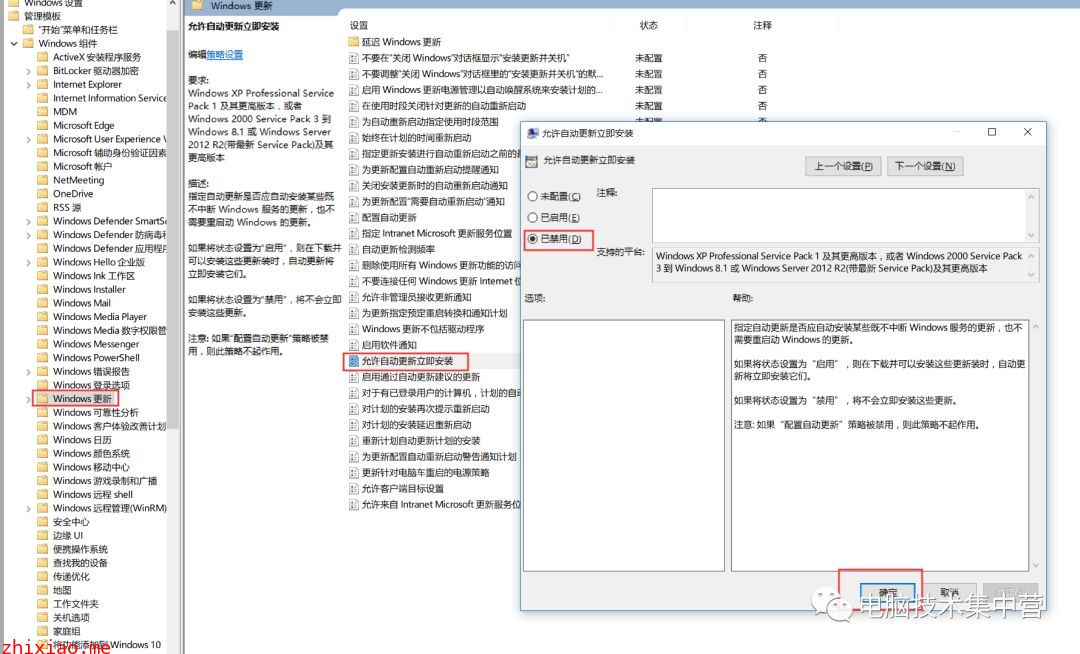Image resolution: width=1080 pixels, height=654 pixels.
Task: Click policy icon for 启用软件通知
Action: (353, 345)
